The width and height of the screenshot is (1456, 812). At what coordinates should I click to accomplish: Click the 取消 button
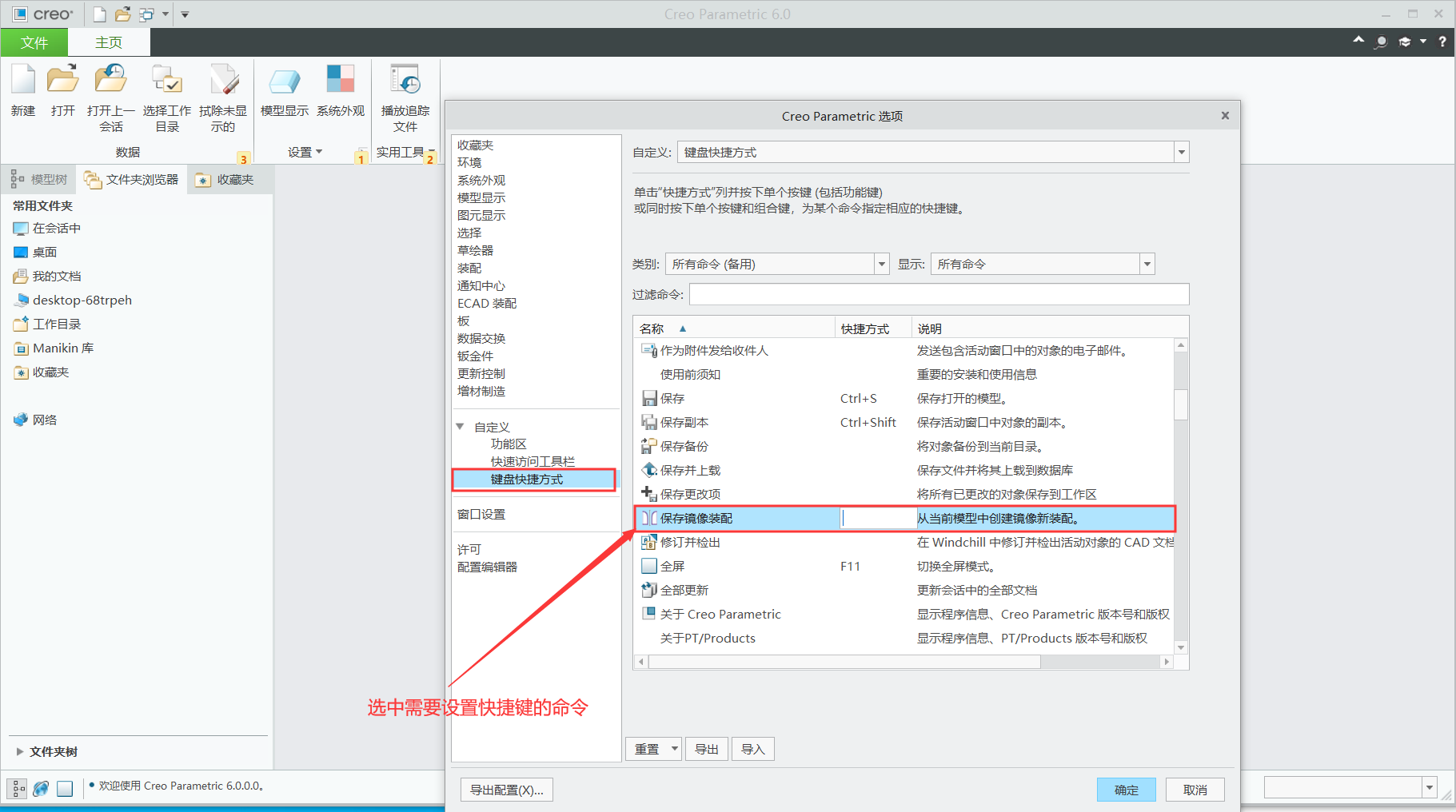pos(1195,790)
